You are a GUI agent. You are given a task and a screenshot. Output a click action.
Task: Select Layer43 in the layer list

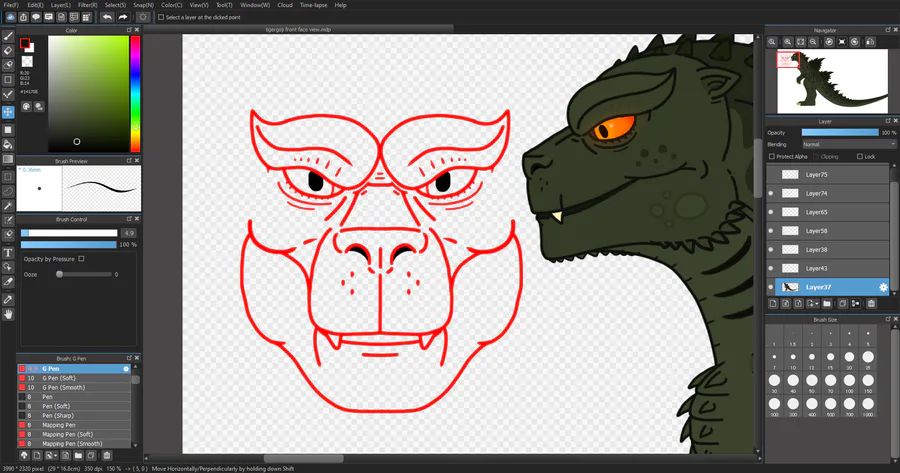point(827,268)
